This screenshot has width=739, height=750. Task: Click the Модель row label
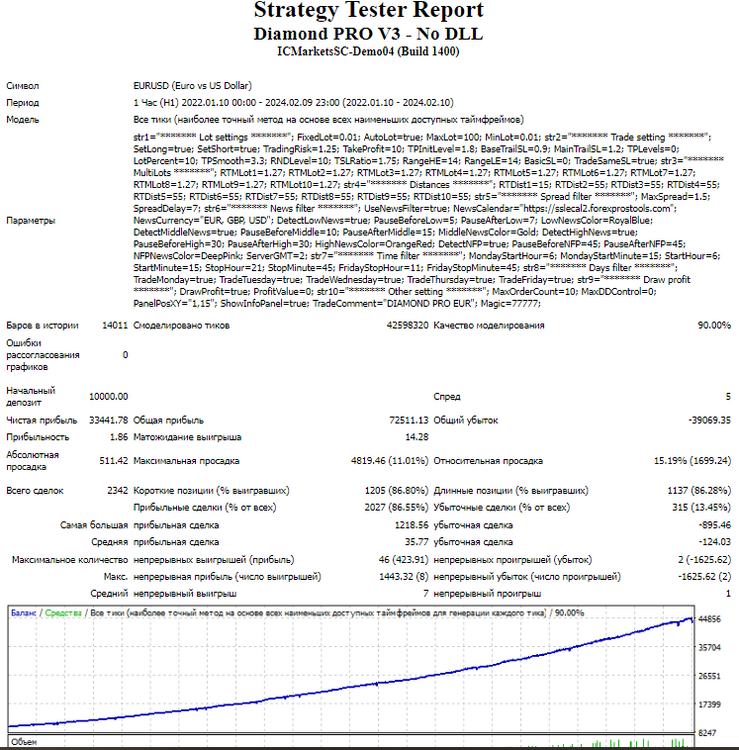pyautogui.click(x=22, y=120)
